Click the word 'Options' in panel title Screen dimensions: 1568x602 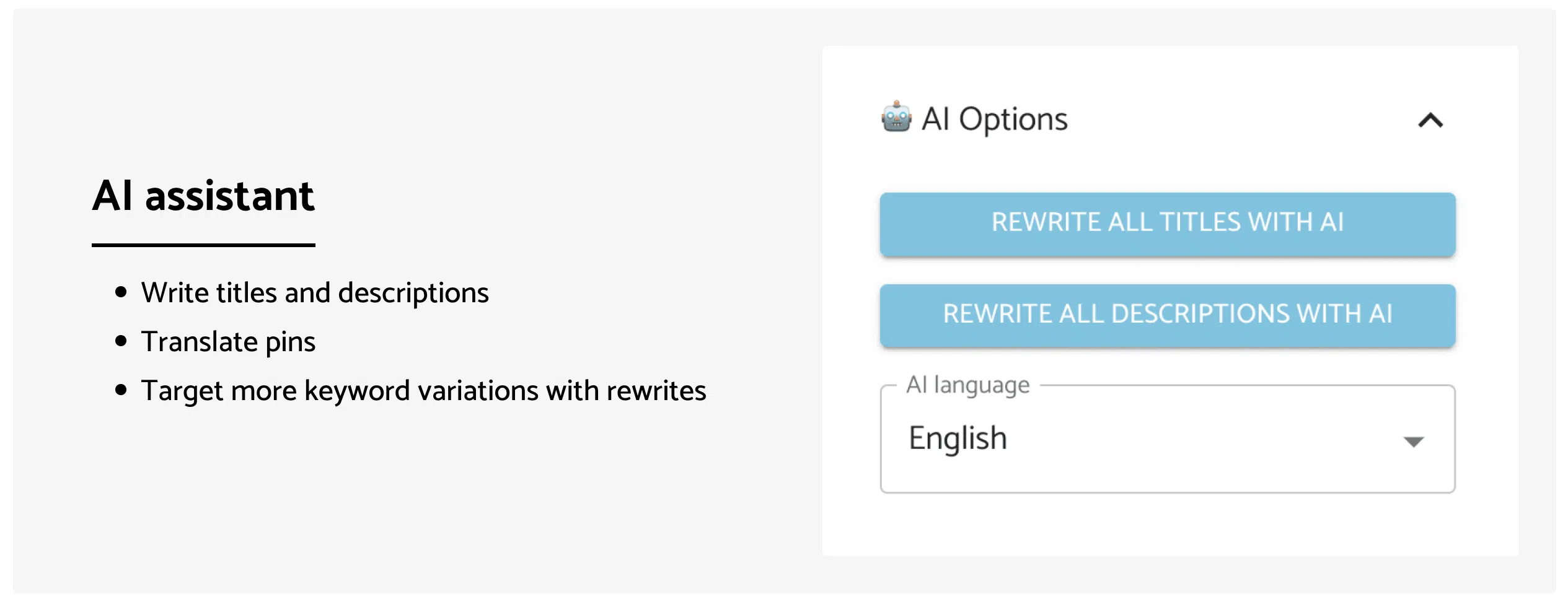click(1013, 120)
